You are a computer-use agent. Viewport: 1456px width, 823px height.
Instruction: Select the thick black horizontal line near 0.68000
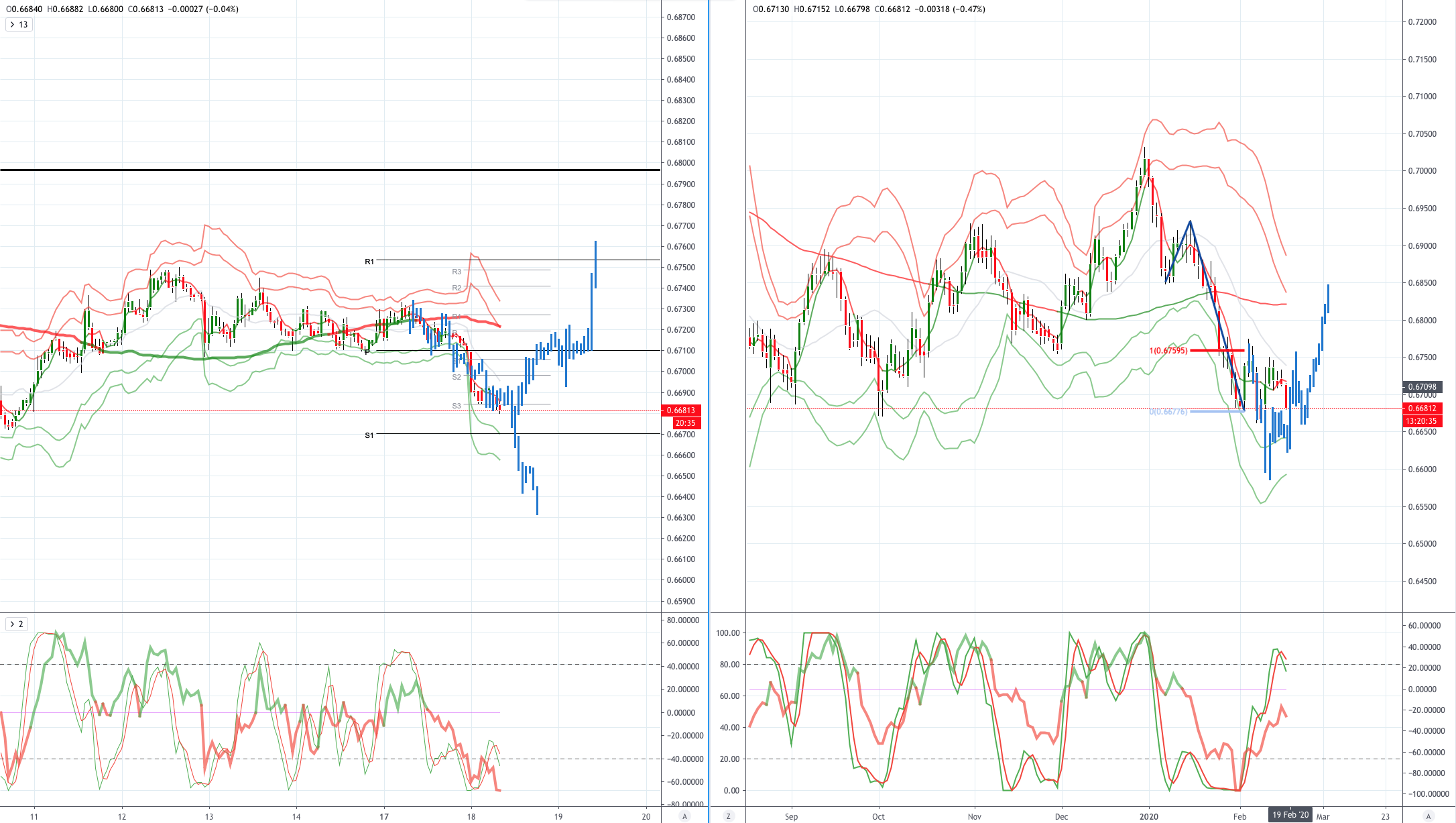point(330,170)
